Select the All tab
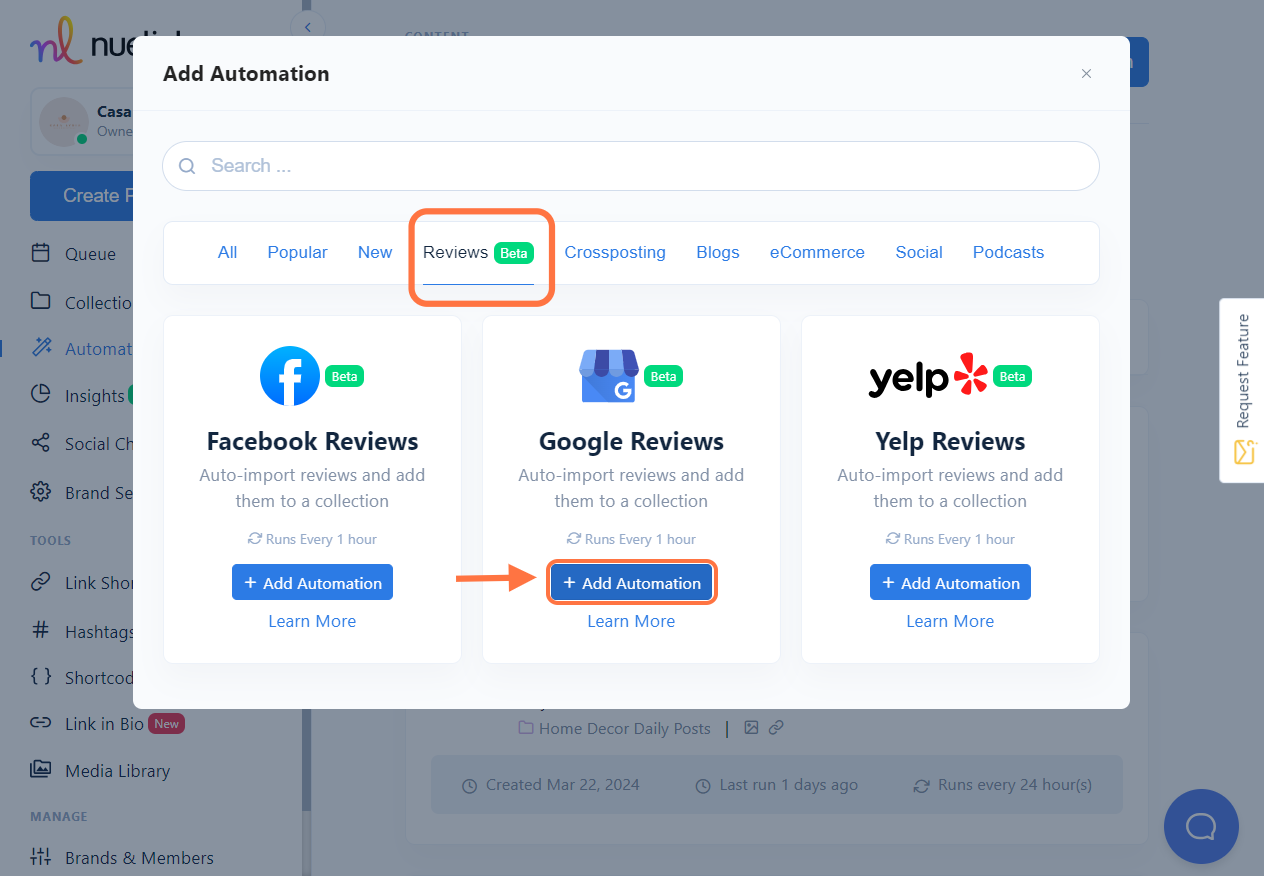 tap(228, 252)
